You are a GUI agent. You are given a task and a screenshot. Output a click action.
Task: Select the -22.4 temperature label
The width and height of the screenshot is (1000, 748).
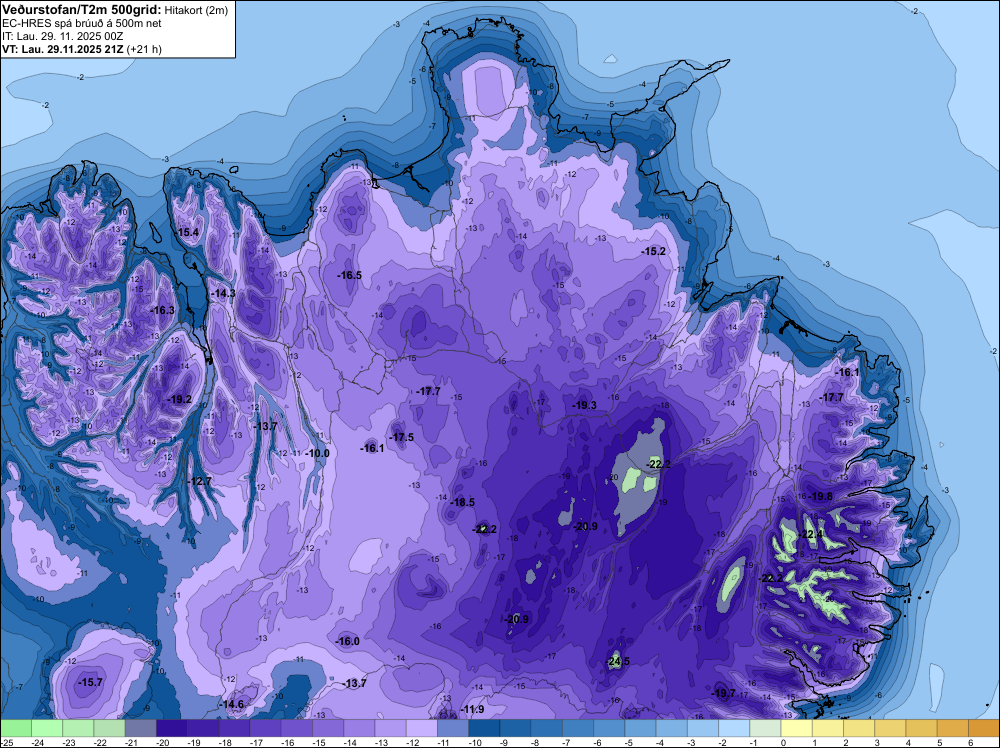click(x=811, y=534)
